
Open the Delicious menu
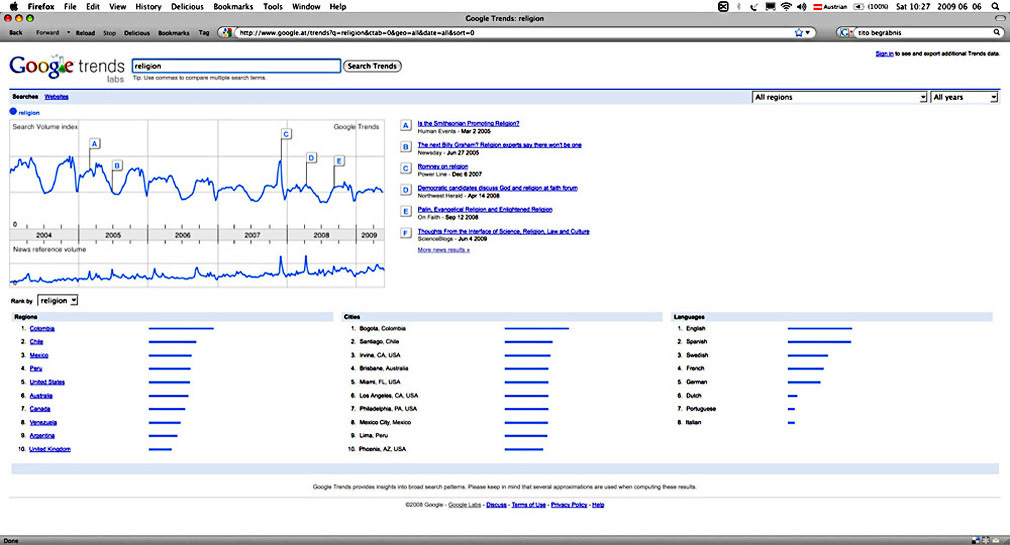pyautogui.click(x=187, y=6)
